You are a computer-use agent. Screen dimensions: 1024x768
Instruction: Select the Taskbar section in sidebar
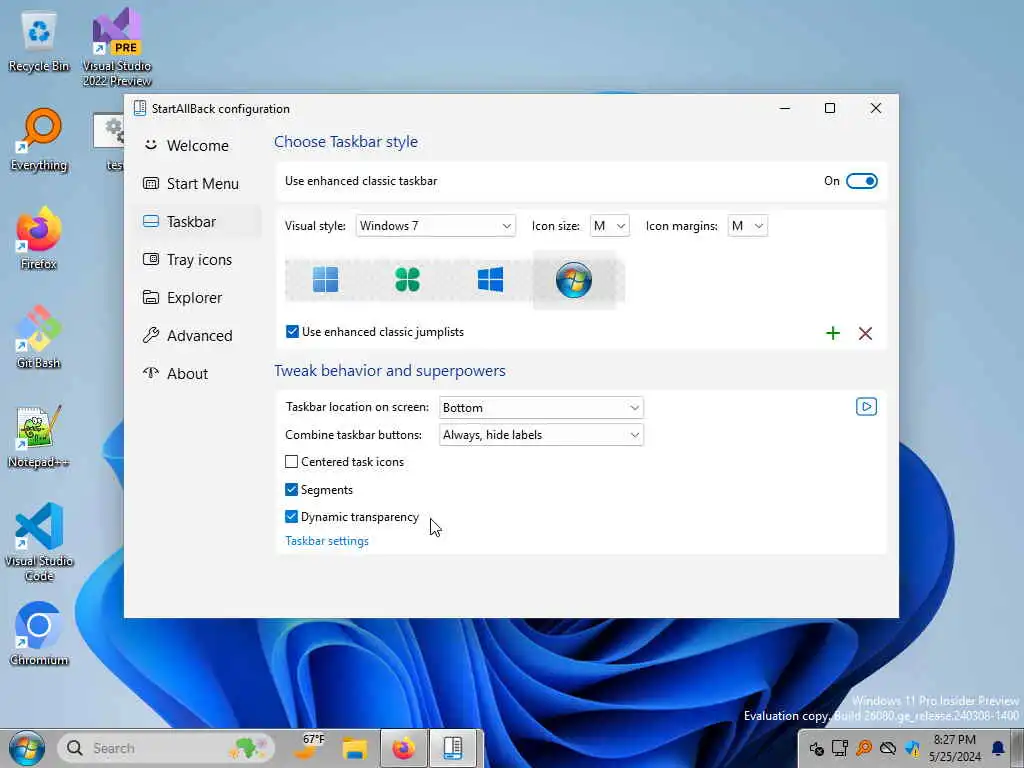[197, 221]
